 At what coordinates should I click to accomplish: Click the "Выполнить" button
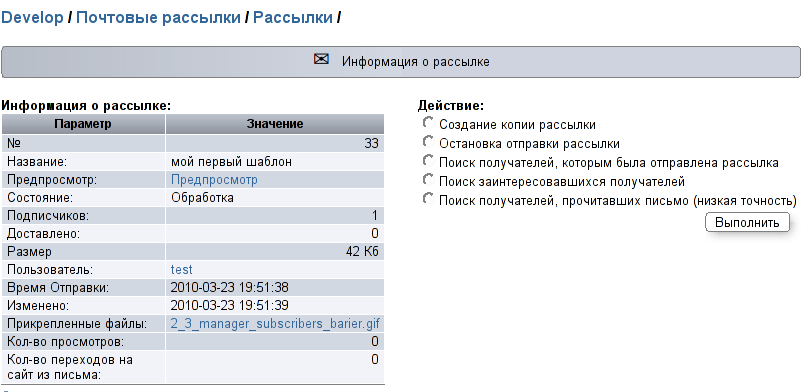point(747,223)
